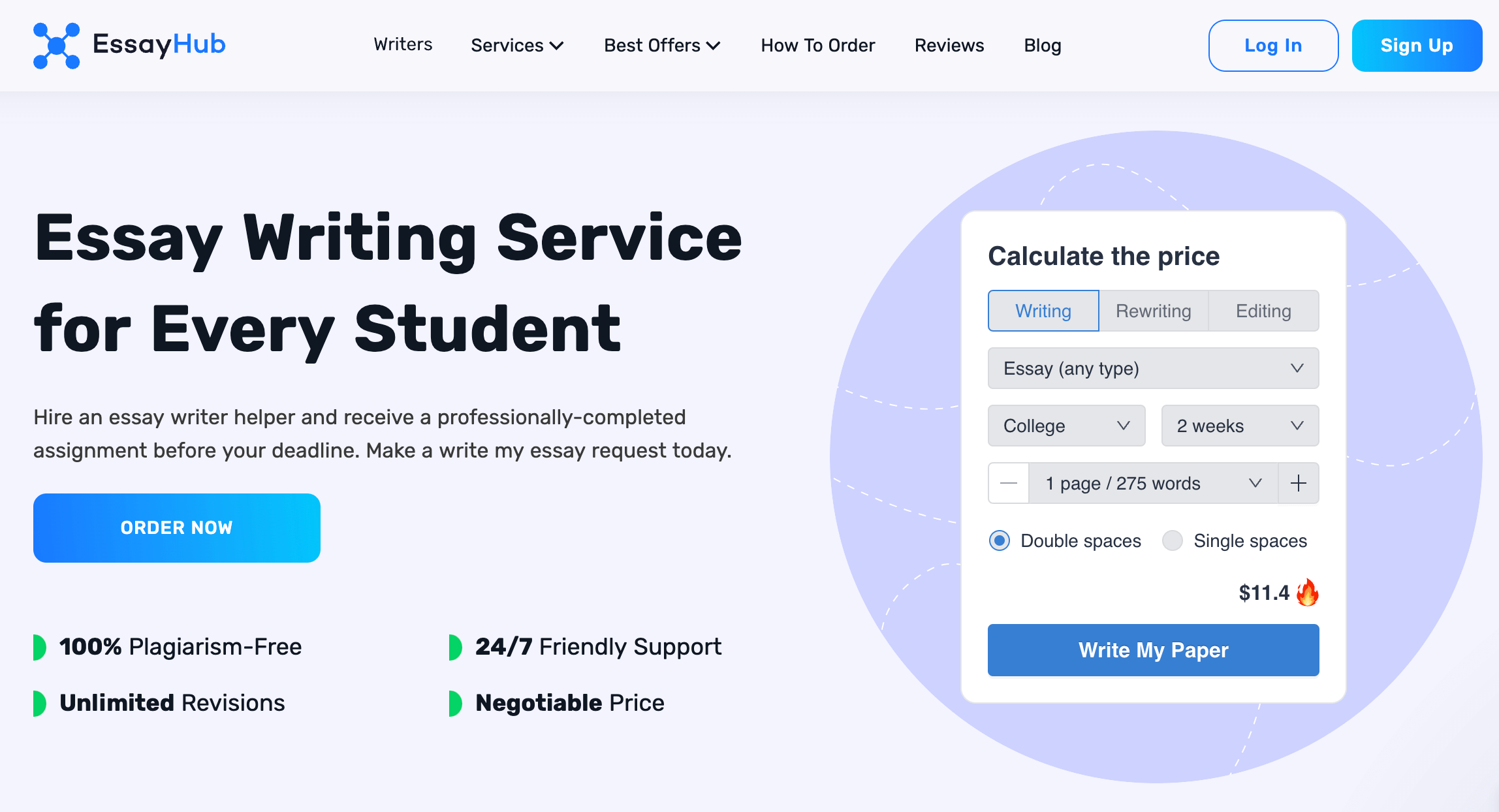The height and width of the screenshot is (812, 1499).
Task: Click the green bullet next to Negotiable Price
Action: [x=456, y=703]
